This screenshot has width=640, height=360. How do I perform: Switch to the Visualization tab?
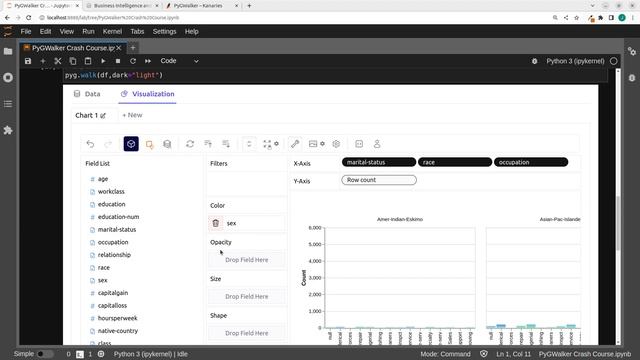point(147,94)
